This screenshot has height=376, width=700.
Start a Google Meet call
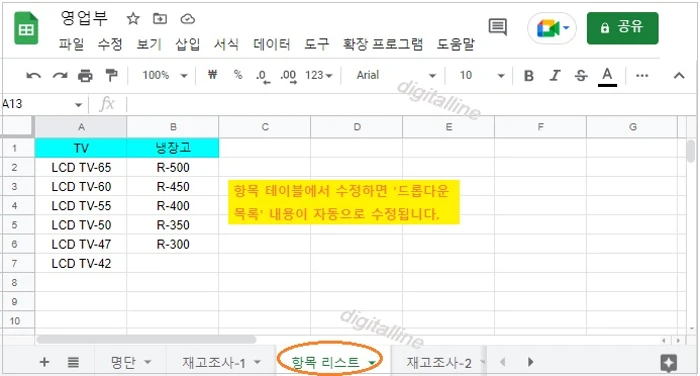(x=547, y=29)
